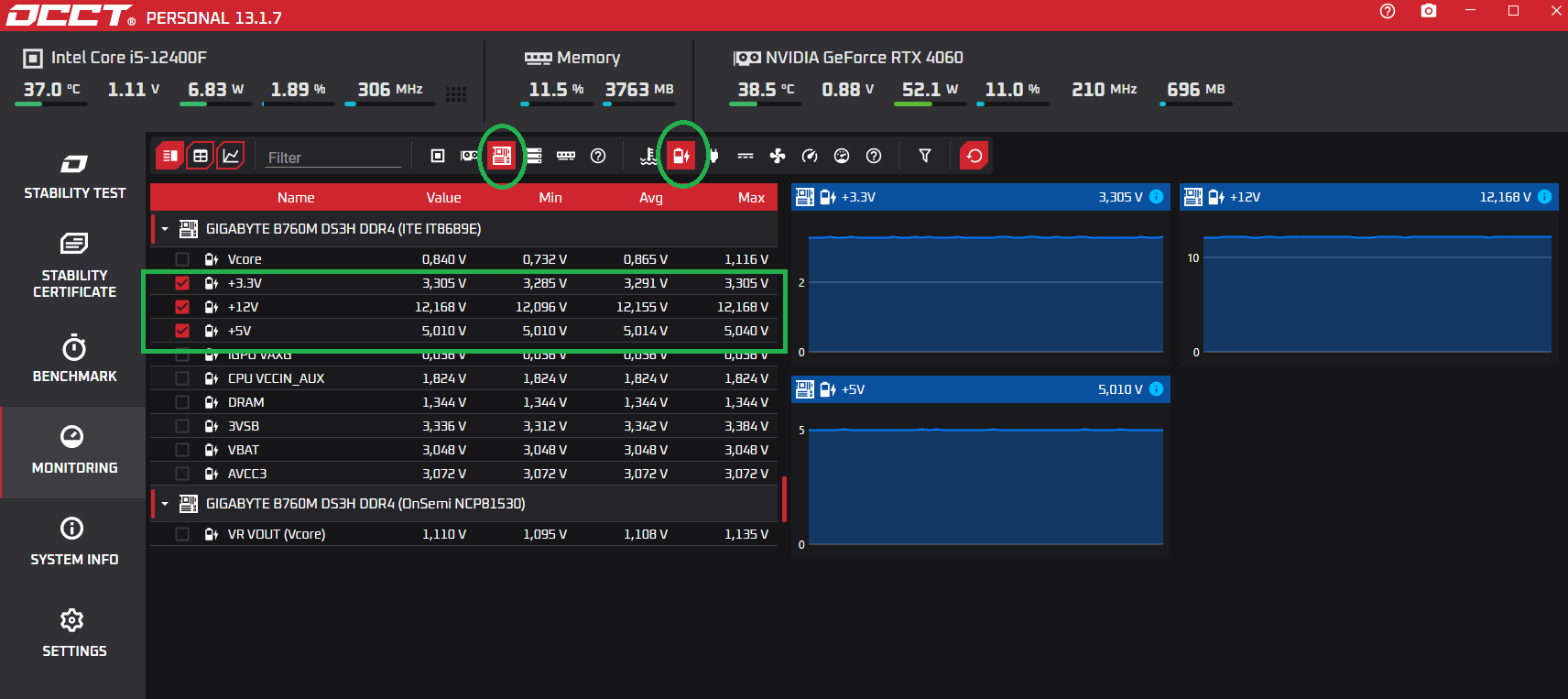Viewport: 1568px width, 699px height.
Task: Toggle the other sensor types question mark
Action: click(x=874, y=156)
